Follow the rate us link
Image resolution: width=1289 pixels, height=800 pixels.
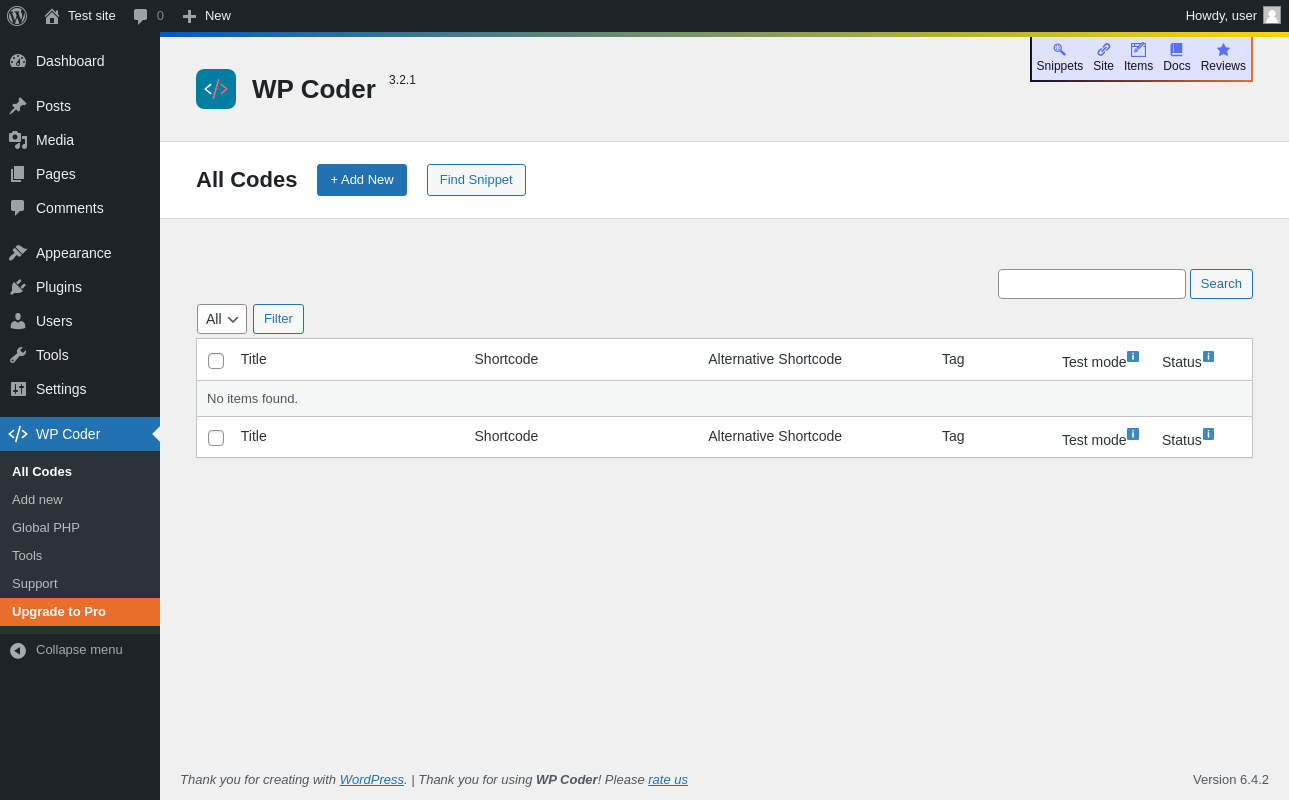pyautogui.click(x=668, y=779)
